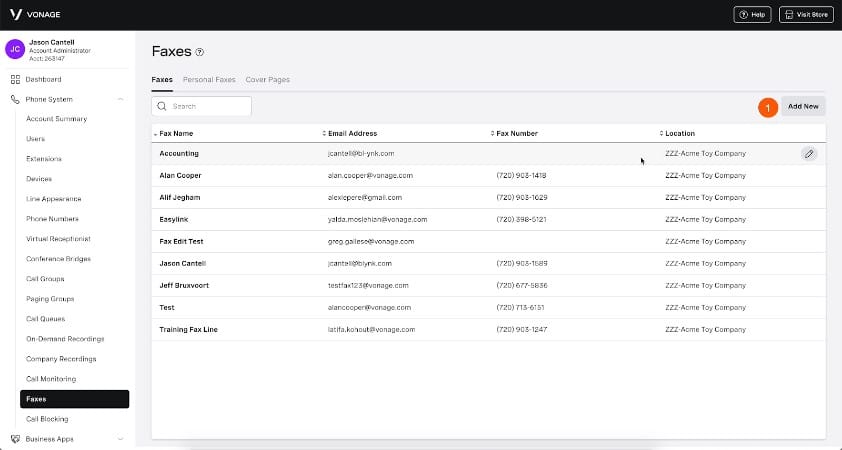Click the help question mark beside Faxes title
This screenshot has width=842, height=450.
coord(200,52)
